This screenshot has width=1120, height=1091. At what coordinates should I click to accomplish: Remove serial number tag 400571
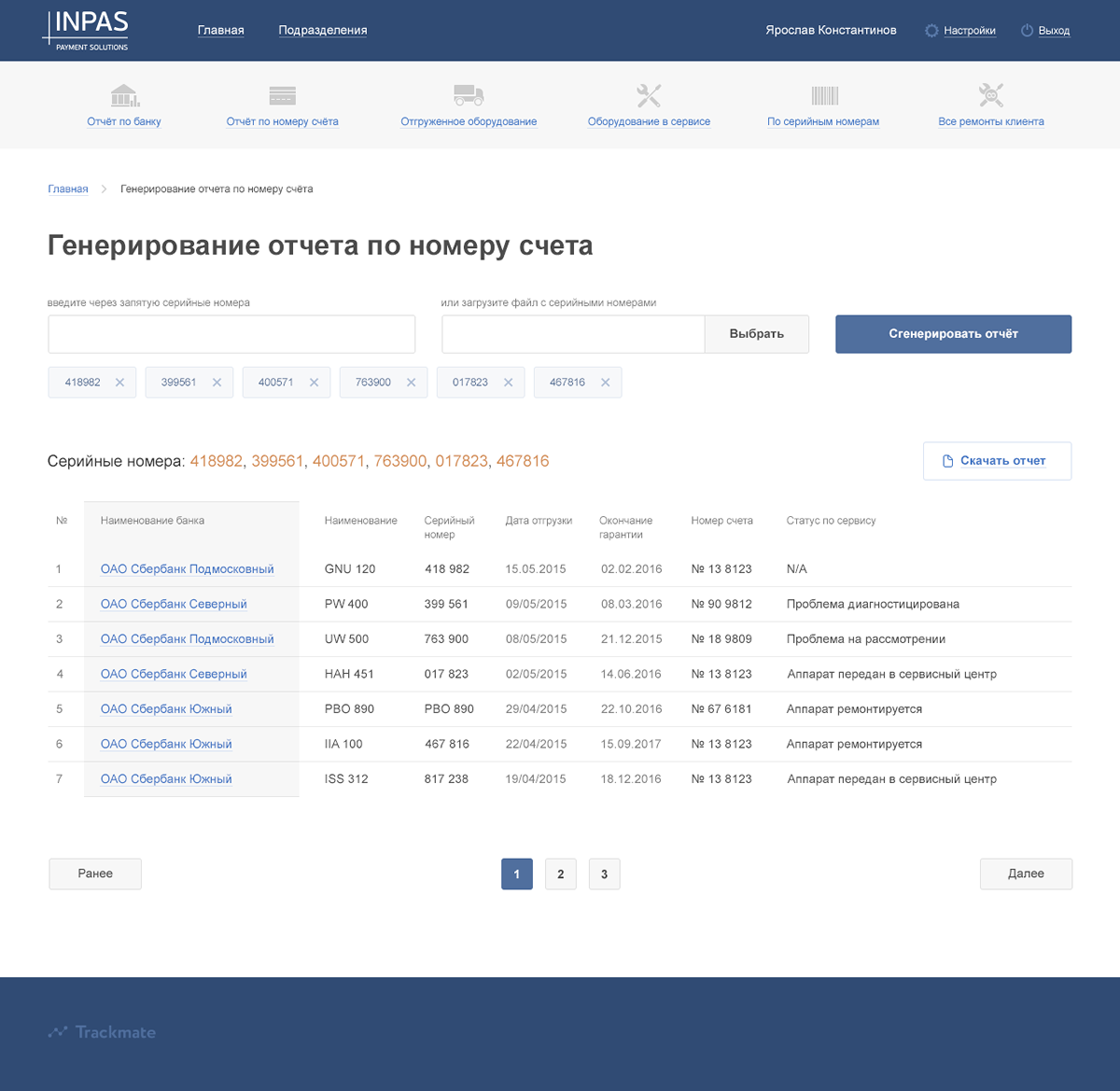(x=314, y=383)
